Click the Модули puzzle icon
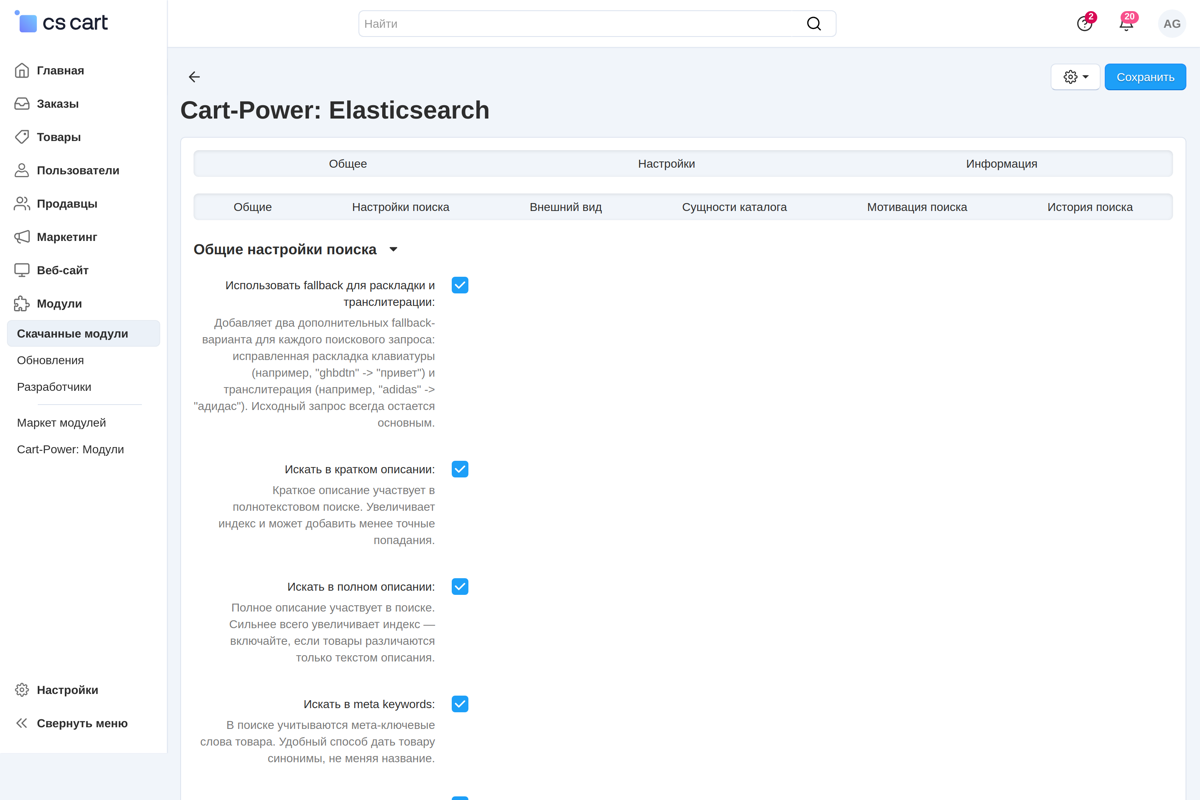This screenshot has width=1200, height=800. (x=22, y=304)
